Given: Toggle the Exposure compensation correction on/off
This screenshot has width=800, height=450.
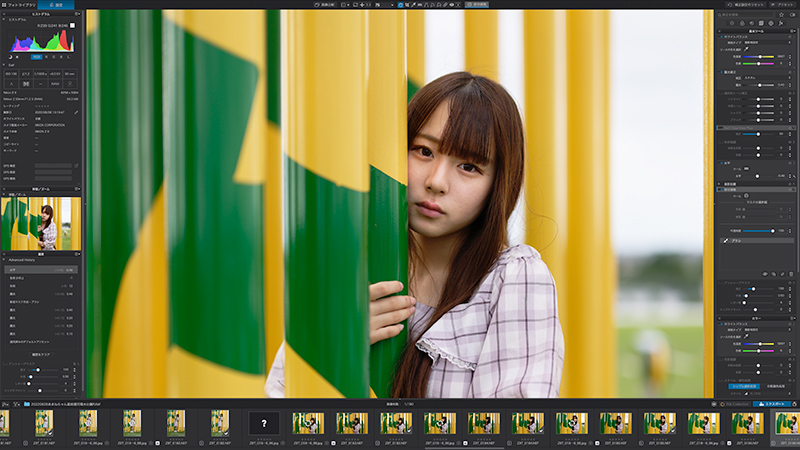Looking at the screenshot, I should (x=721, y=72).
